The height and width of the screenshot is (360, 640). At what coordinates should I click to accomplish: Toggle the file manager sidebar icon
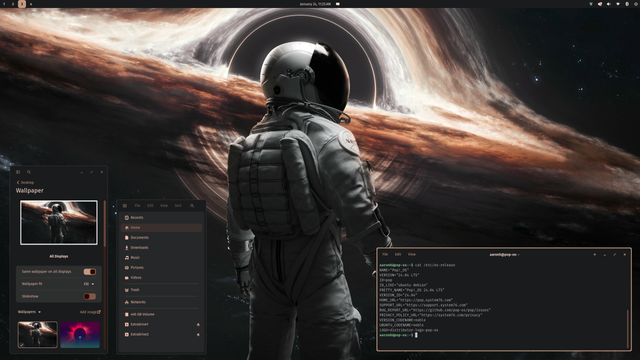pyautogui.click(x=125, y=206)
